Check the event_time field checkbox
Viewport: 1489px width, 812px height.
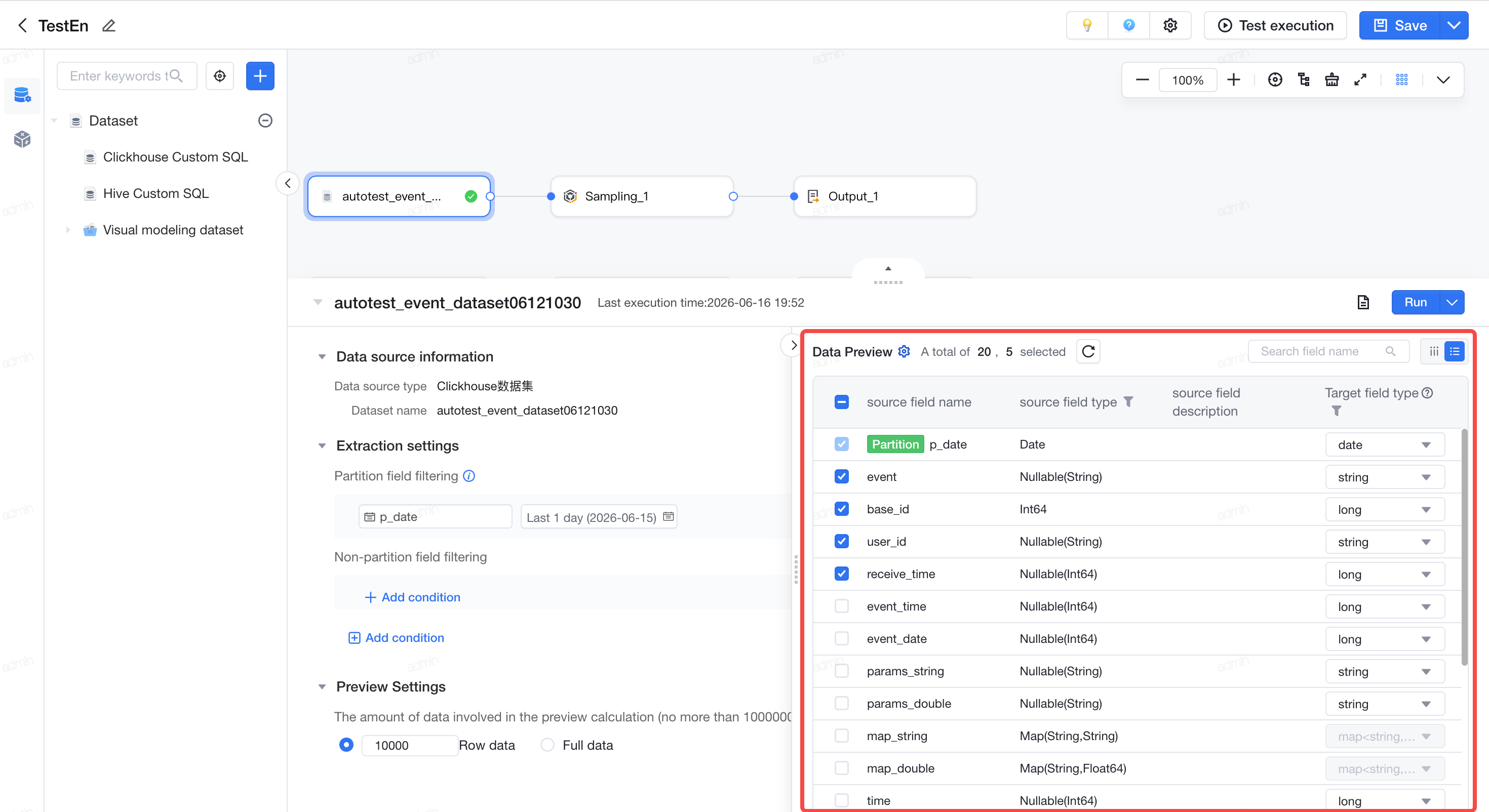[x=842, y=605]
